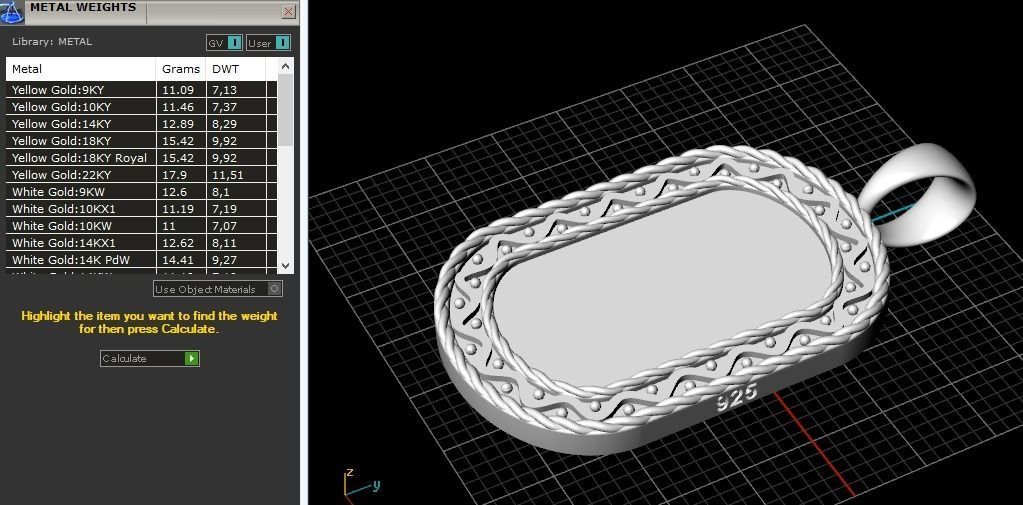Select the White Gold:10KX1 row
Image resolution: width=1023 pixels, height=505 pixels.
coord(142,209)
